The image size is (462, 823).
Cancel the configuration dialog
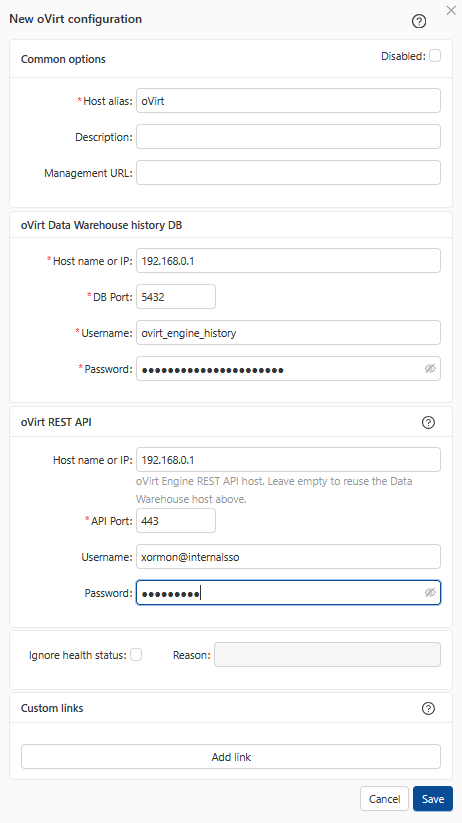click(384, 799)
